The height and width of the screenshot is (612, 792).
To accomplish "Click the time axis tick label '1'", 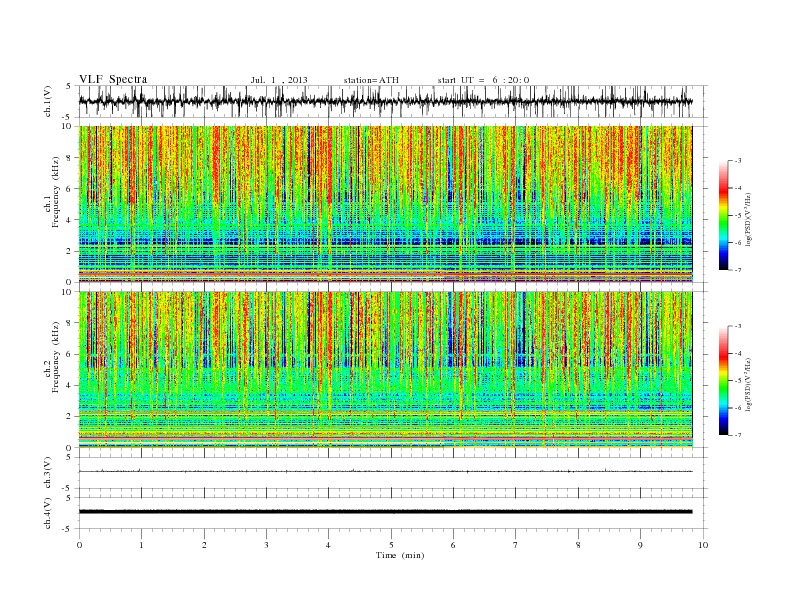I will pyautogui.click(x=141, y=545).
